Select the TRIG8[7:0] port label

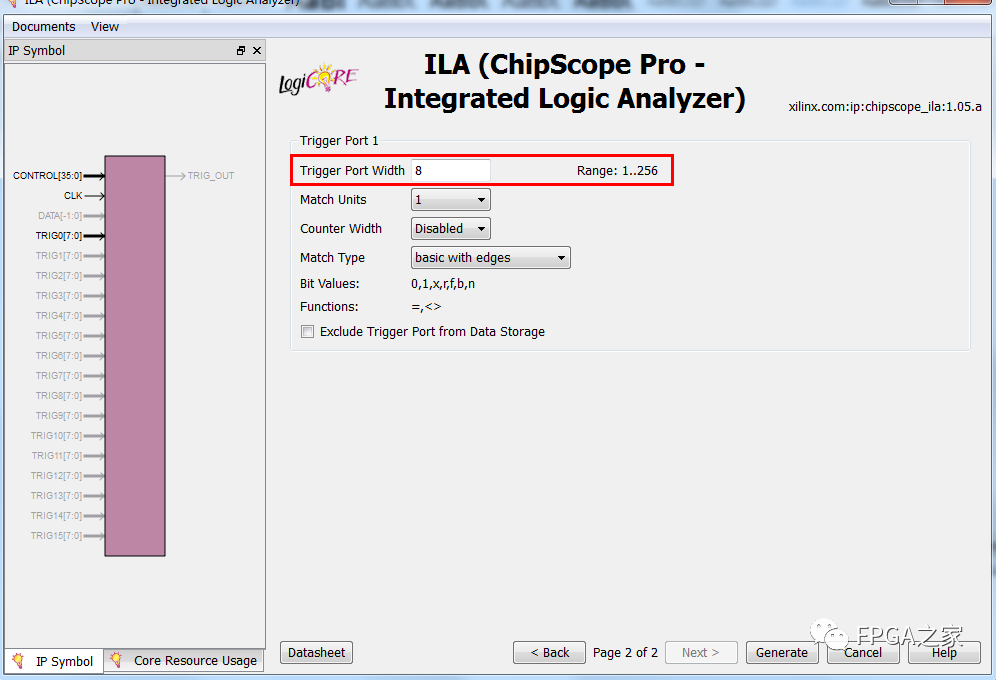point(59,396)
